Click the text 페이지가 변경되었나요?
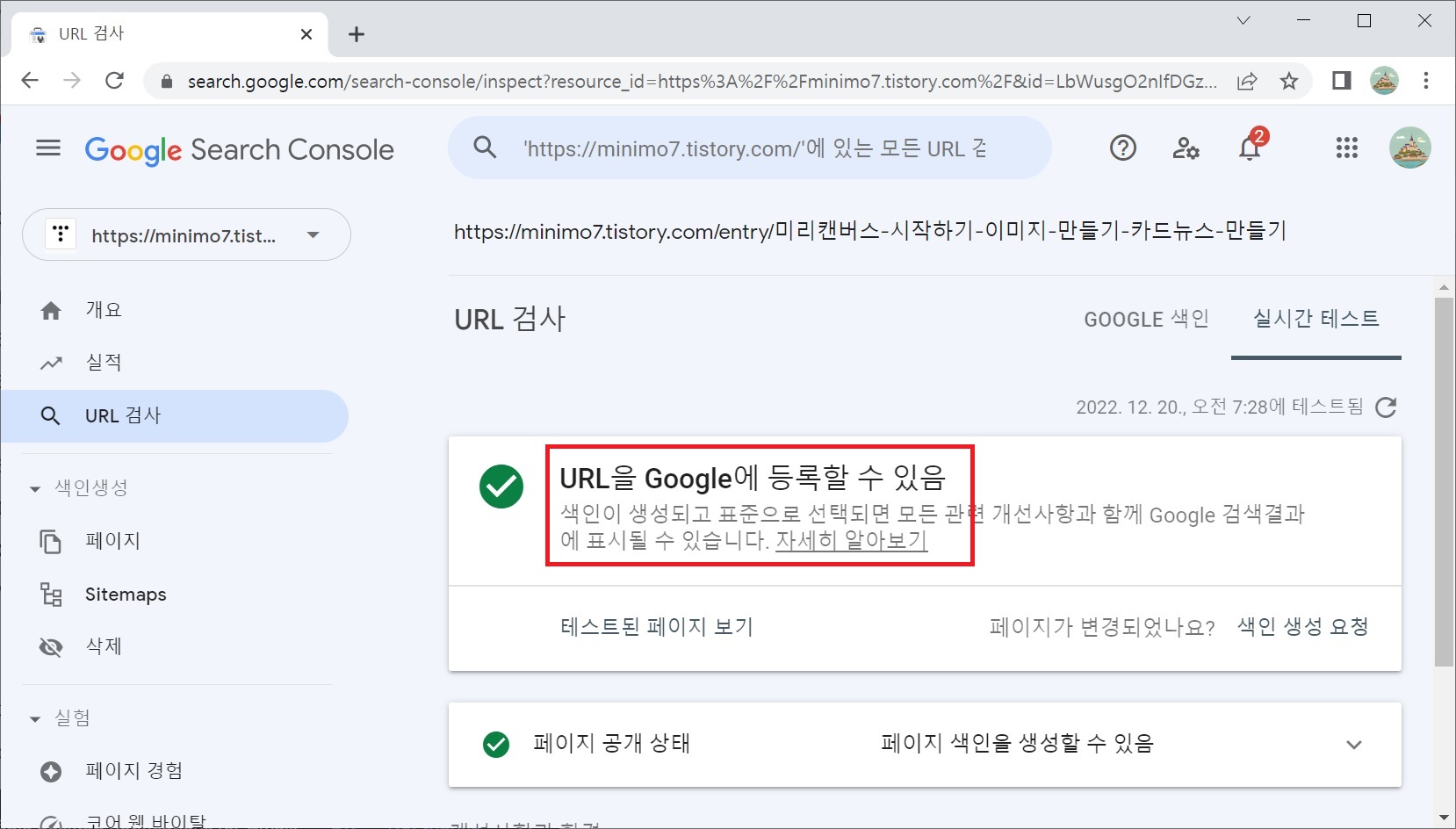This screenshot has width=1456, height=829. pyautogui.click(x=1102, y=627)
